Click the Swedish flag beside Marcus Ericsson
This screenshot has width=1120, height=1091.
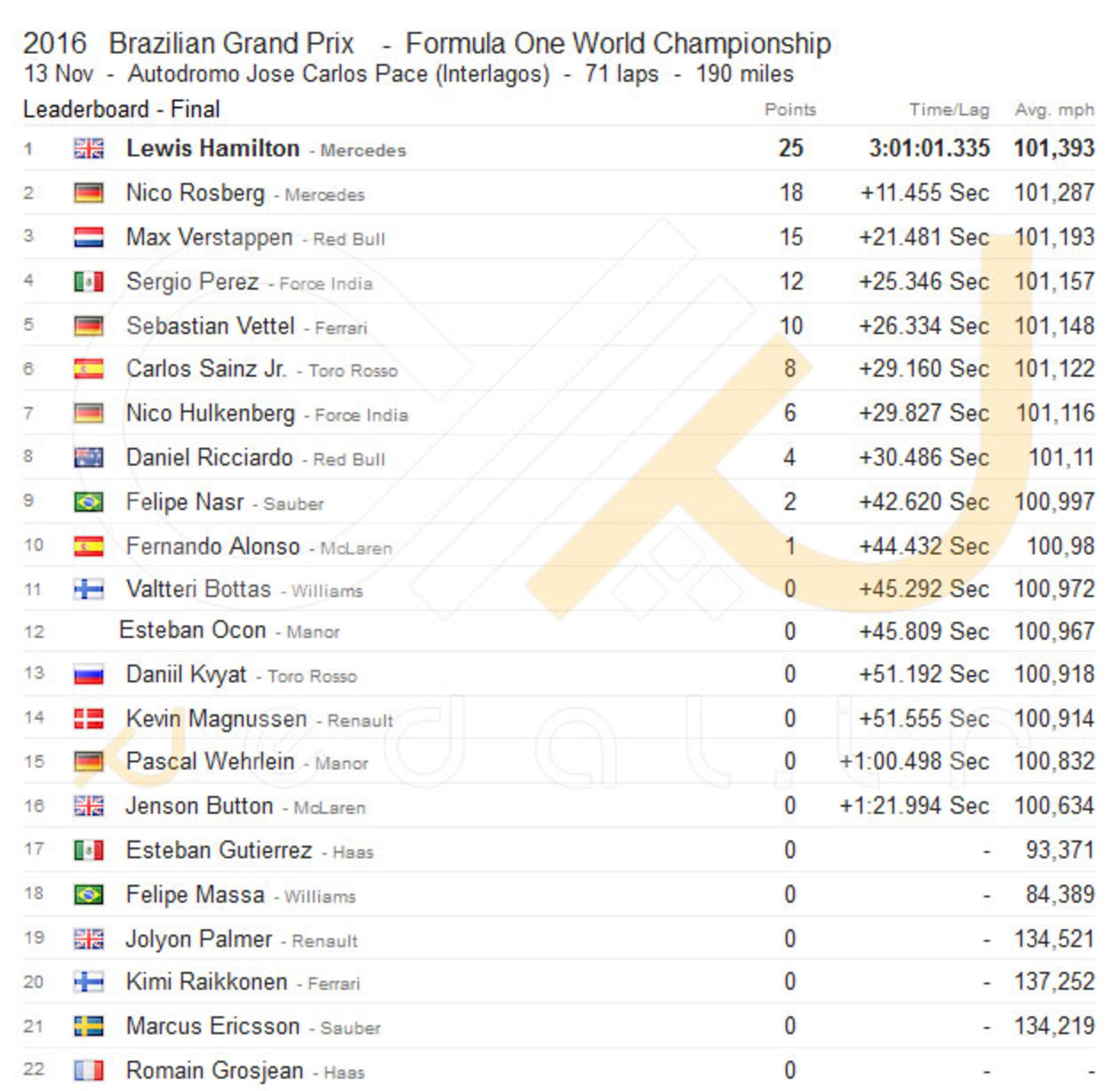tap(89, 1026)
